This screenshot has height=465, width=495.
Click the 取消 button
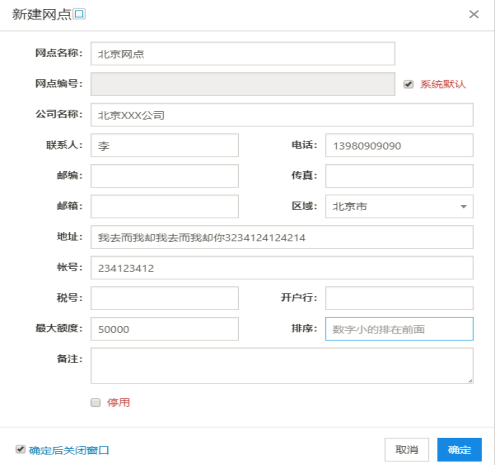pyautogui.click(x=407, y=450)
